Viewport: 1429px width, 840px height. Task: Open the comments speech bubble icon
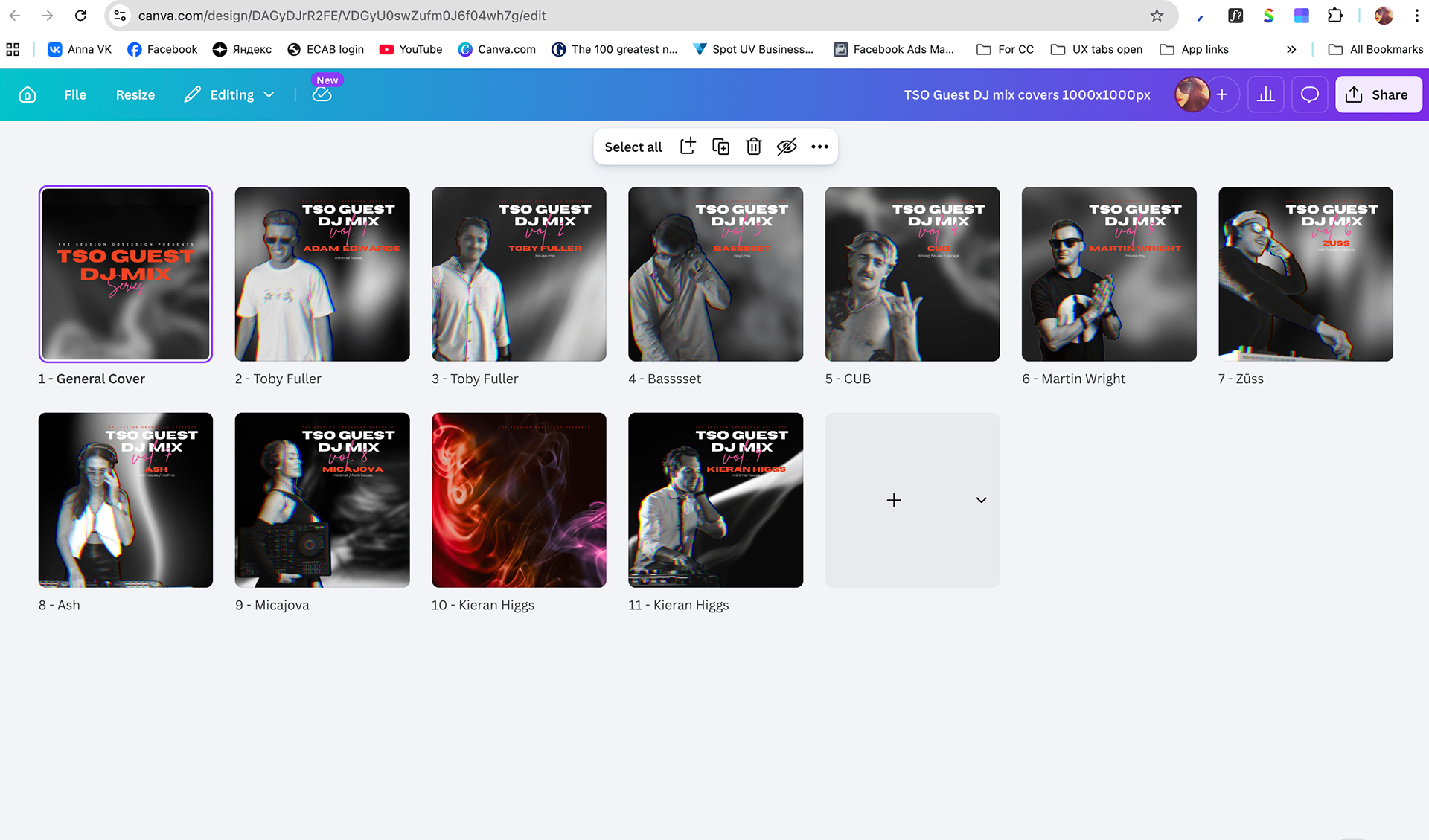pyautogui.click(x=1309, y=94)
